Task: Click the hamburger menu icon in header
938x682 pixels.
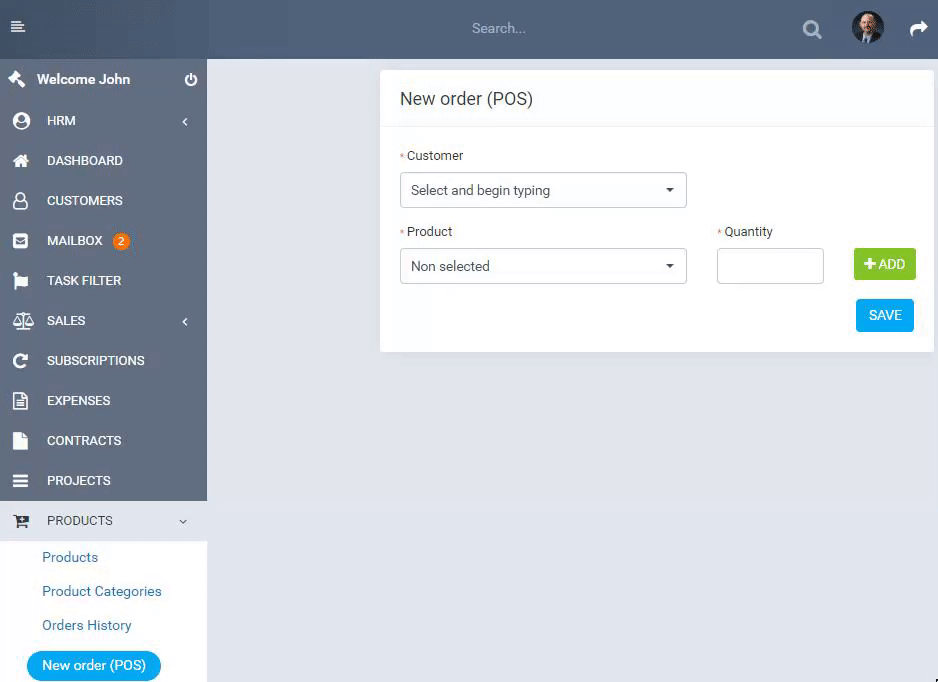Action: pyautogui.click(x=18, y=27)
